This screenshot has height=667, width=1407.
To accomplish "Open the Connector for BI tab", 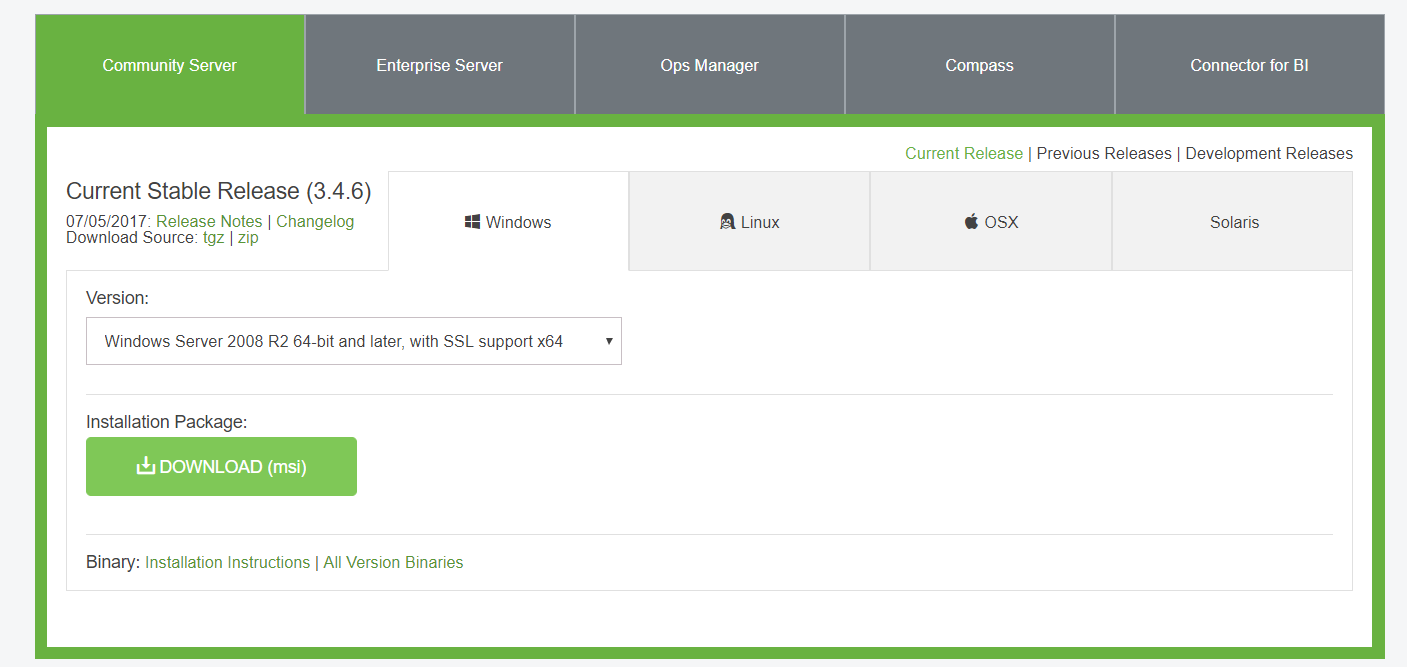I will [1250, 65].
